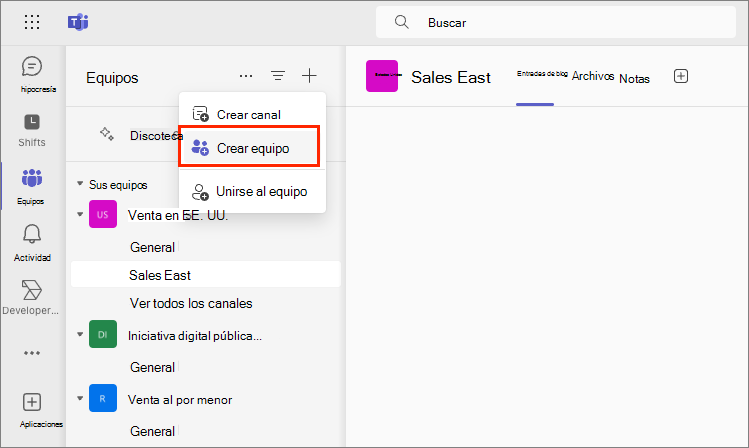
Task: Collapse the Venta en EE. UU. team
Action: point(80,214)
